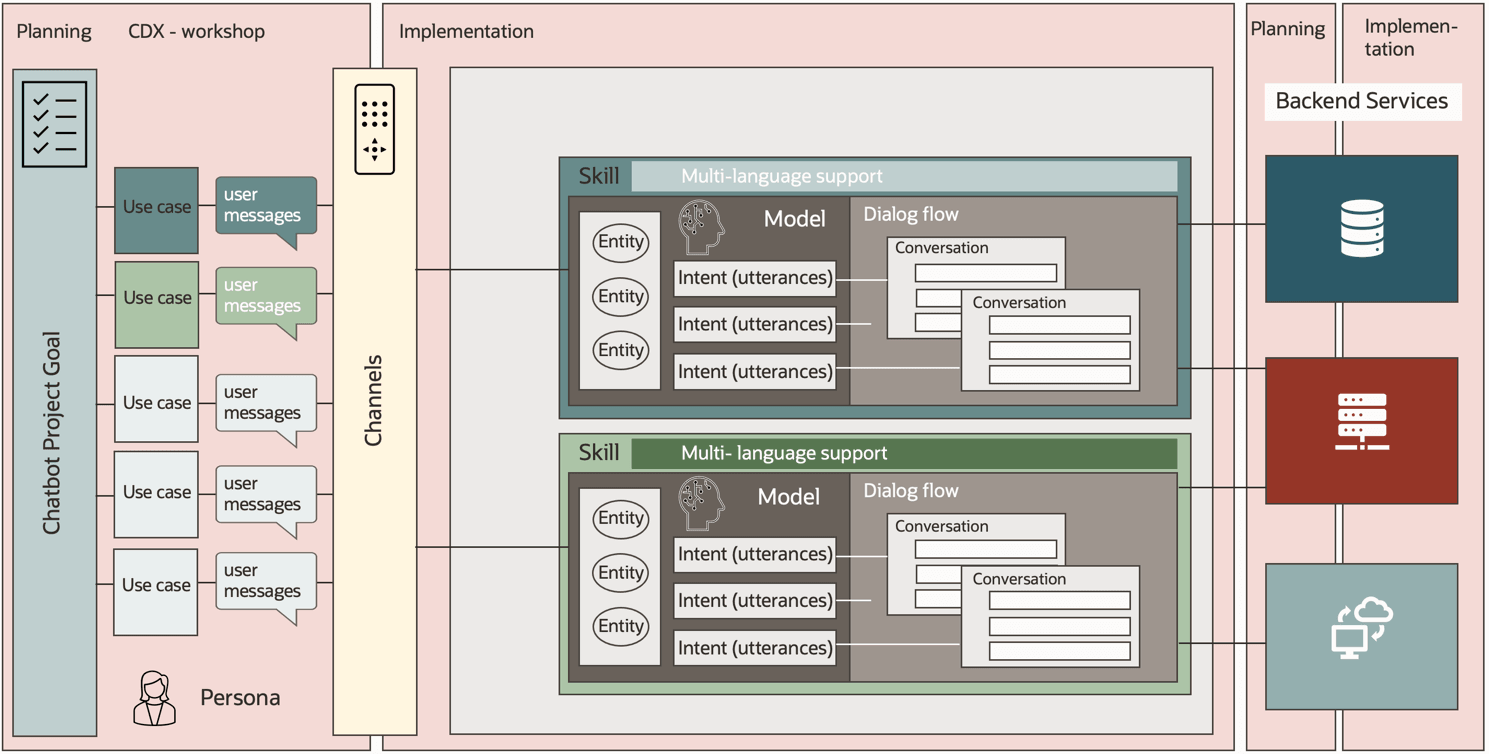Open the Channels keypad icon
The height and width of the screenshot is (754, 1489).
[x=374, y=128]
